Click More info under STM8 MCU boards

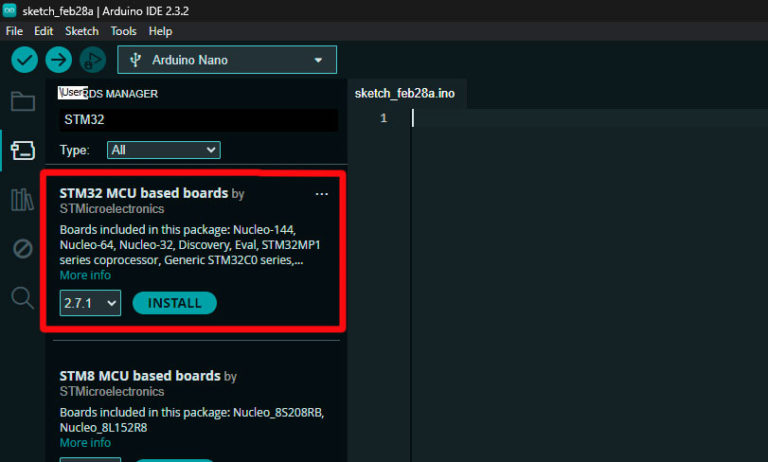coord(85,442)
